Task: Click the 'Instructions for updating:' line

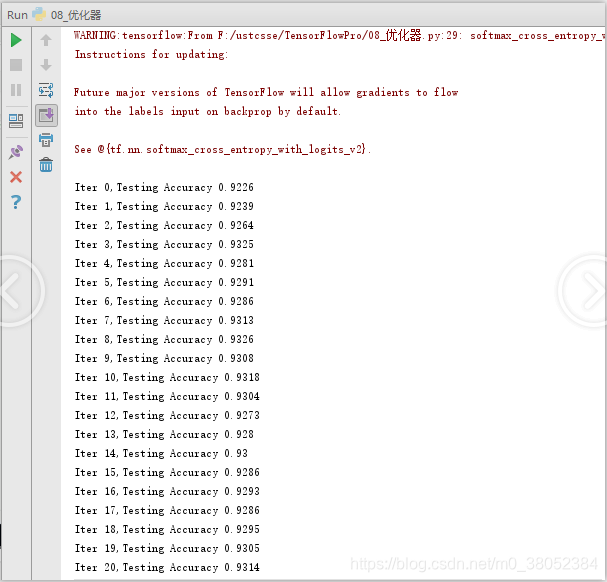Action: point(151,55)
